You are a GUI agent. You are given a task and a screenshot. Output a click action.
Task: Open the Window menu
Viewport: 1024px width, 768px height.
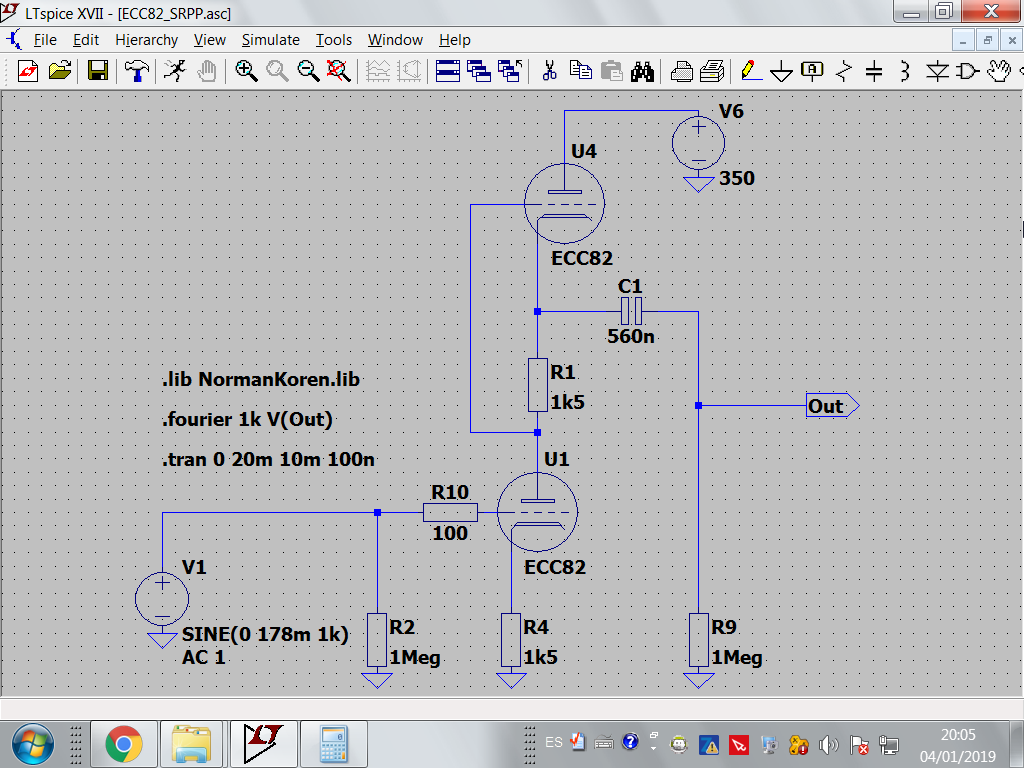tap(395, 40)
